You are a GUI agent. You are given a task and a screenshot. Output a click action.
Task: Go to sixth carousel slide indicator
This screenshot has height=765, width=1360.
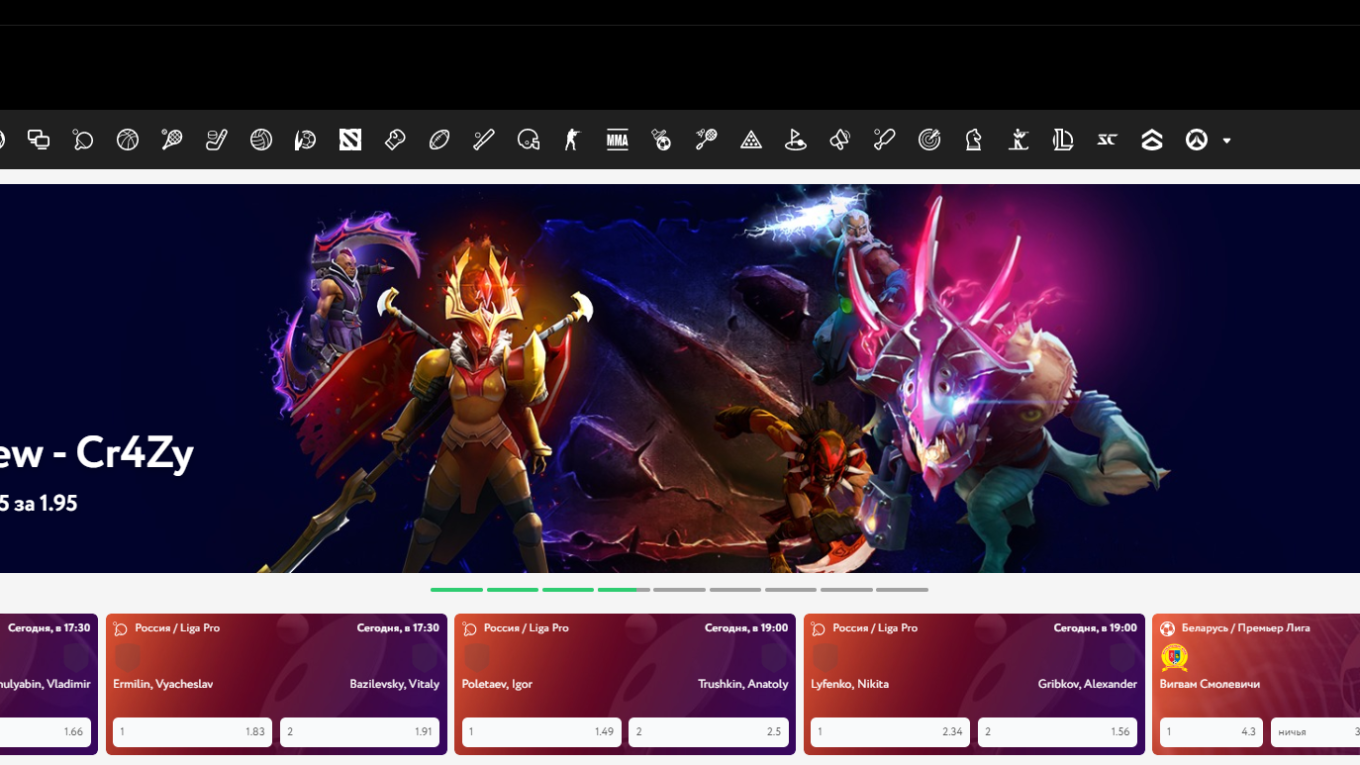pyautogui.click(x=735, y=590)
